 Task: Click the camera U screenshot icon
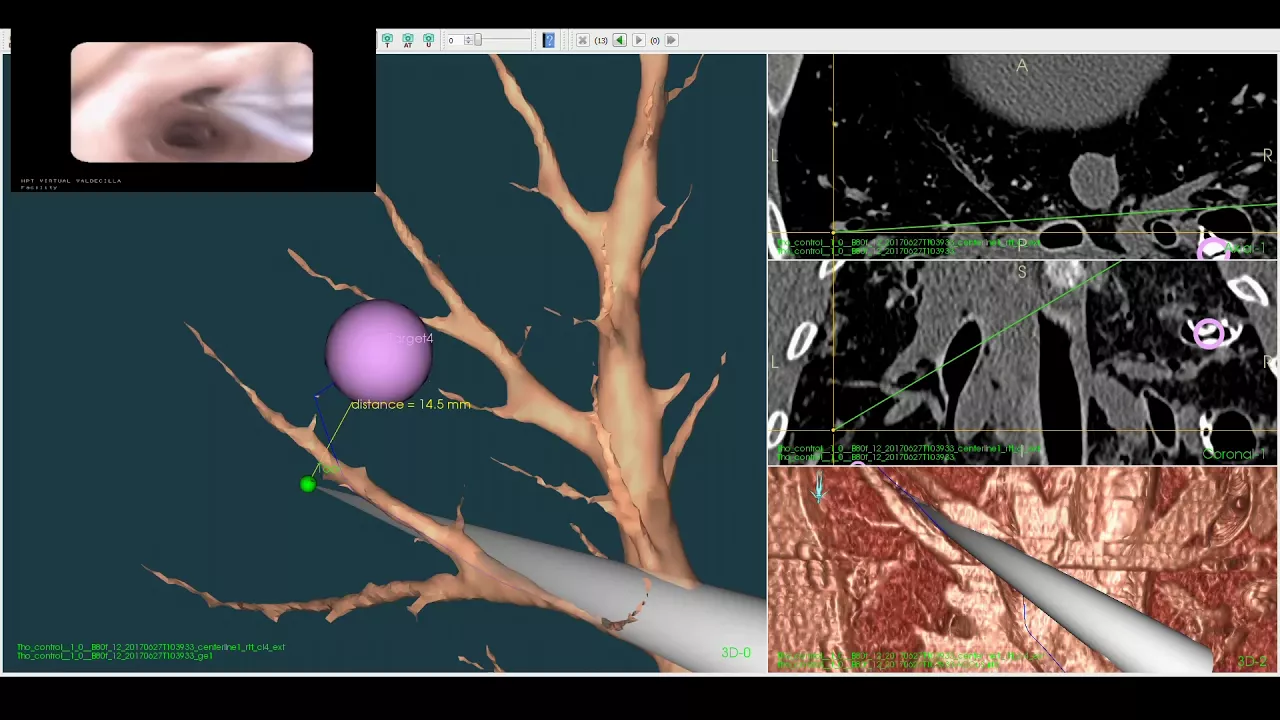coord(428,40)
